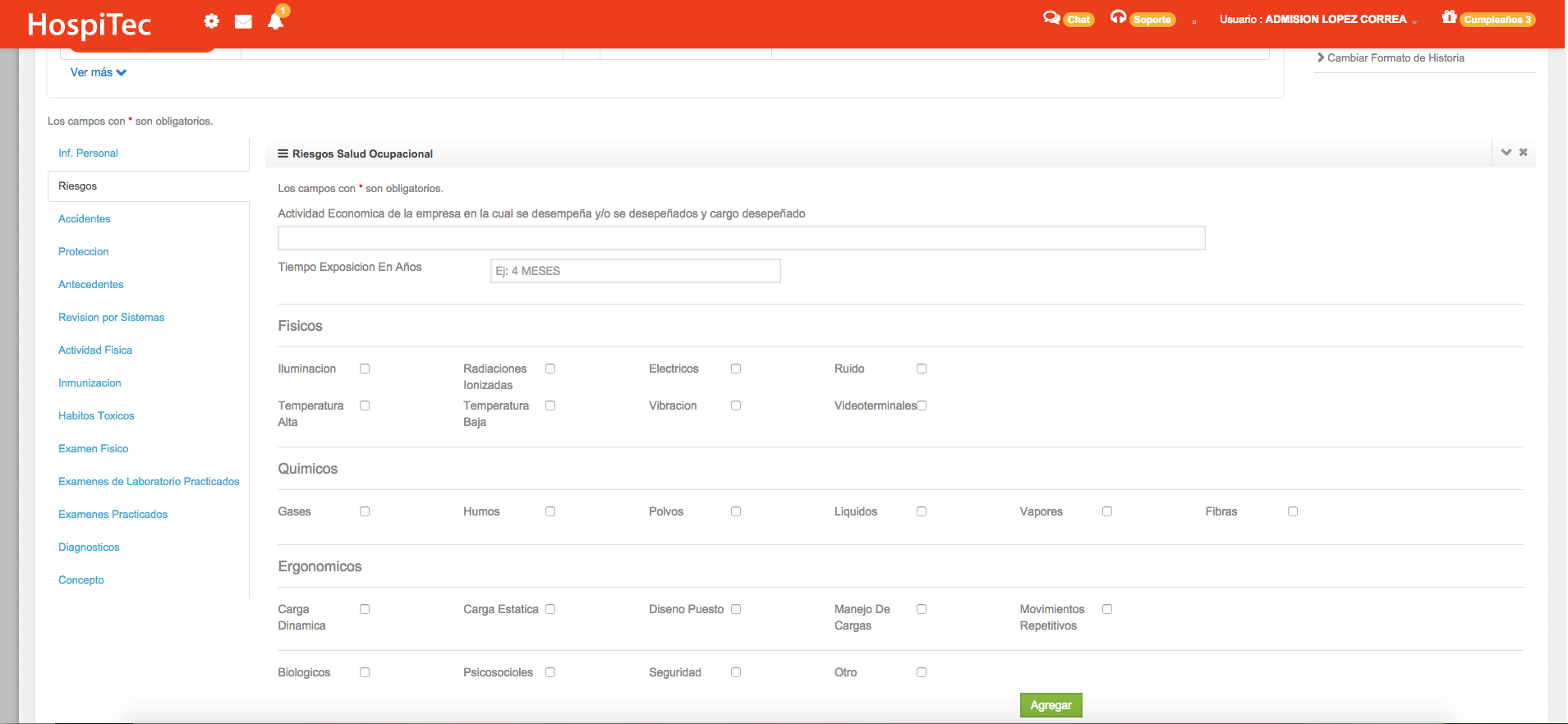Open the mail envelope icon
Screen dimensions: 1568x724
coord(243,21)
